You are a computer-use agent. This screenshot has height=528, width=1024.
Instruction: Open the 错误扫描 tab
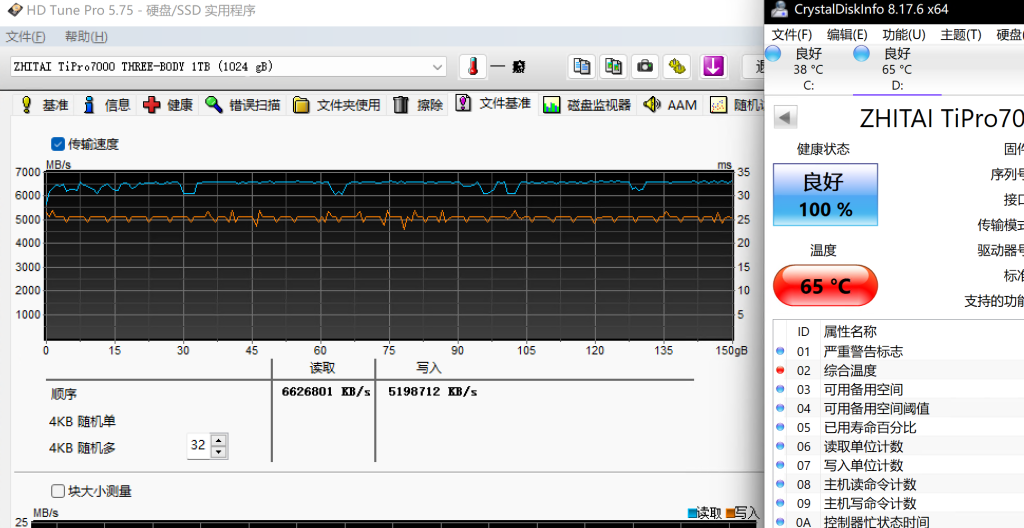[x=244, y=105]
